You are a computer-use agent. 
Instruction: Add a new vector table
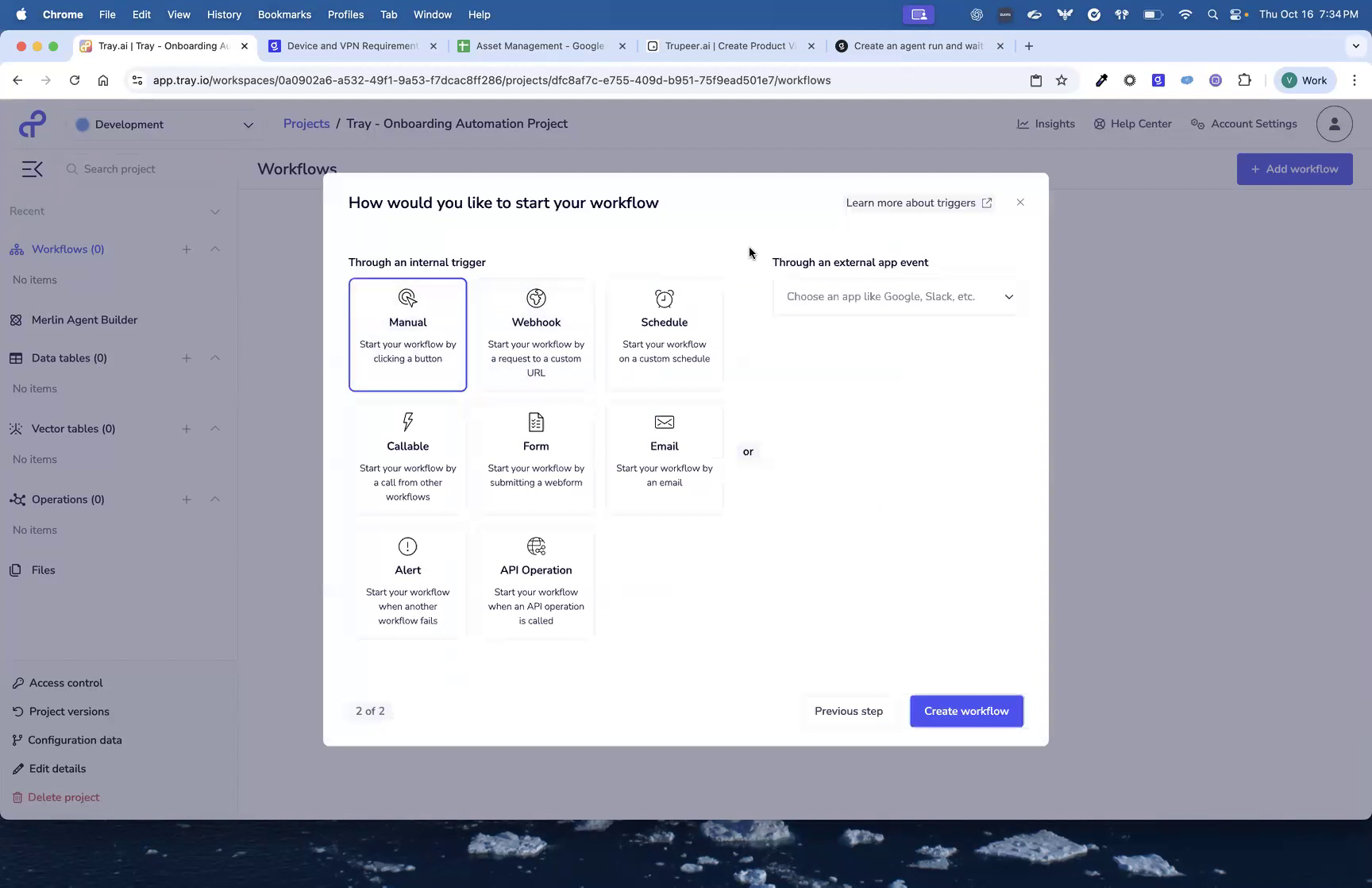187,429
